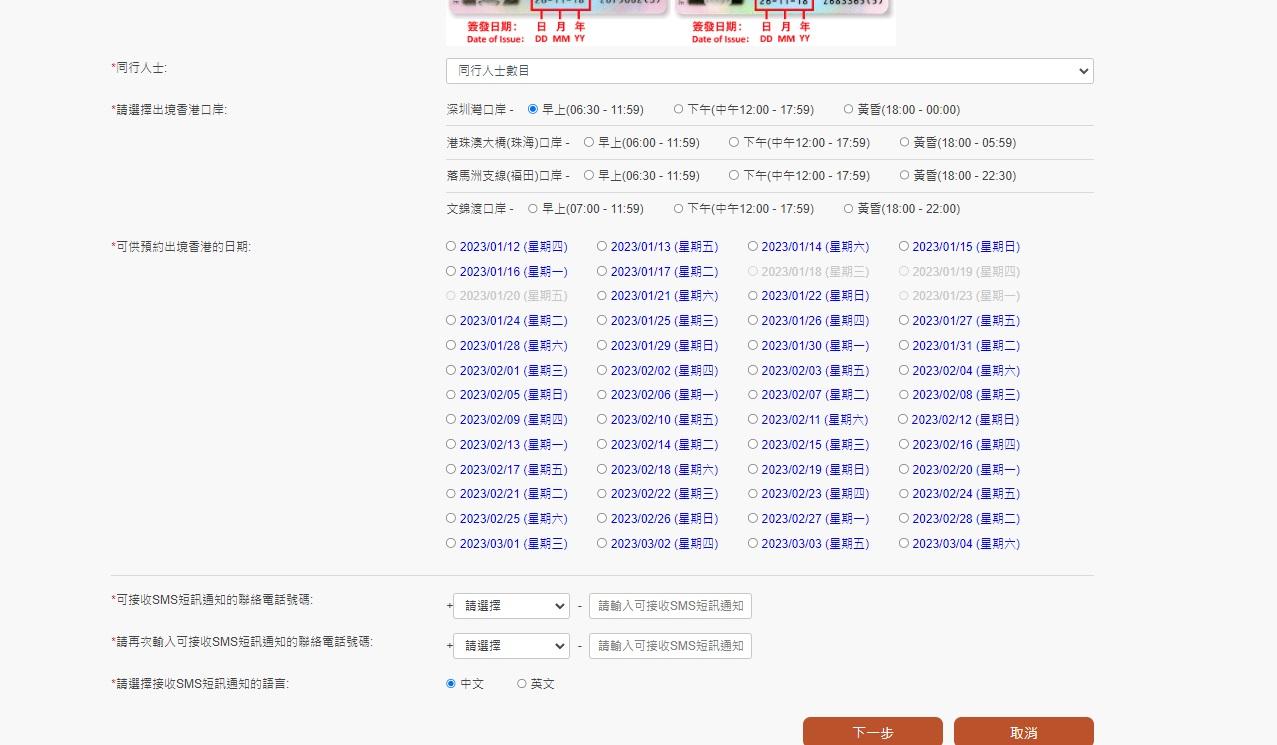Select departure date 2023/03/04 (星期六)
Screen dimensions: 1277x745
point(904,543)
